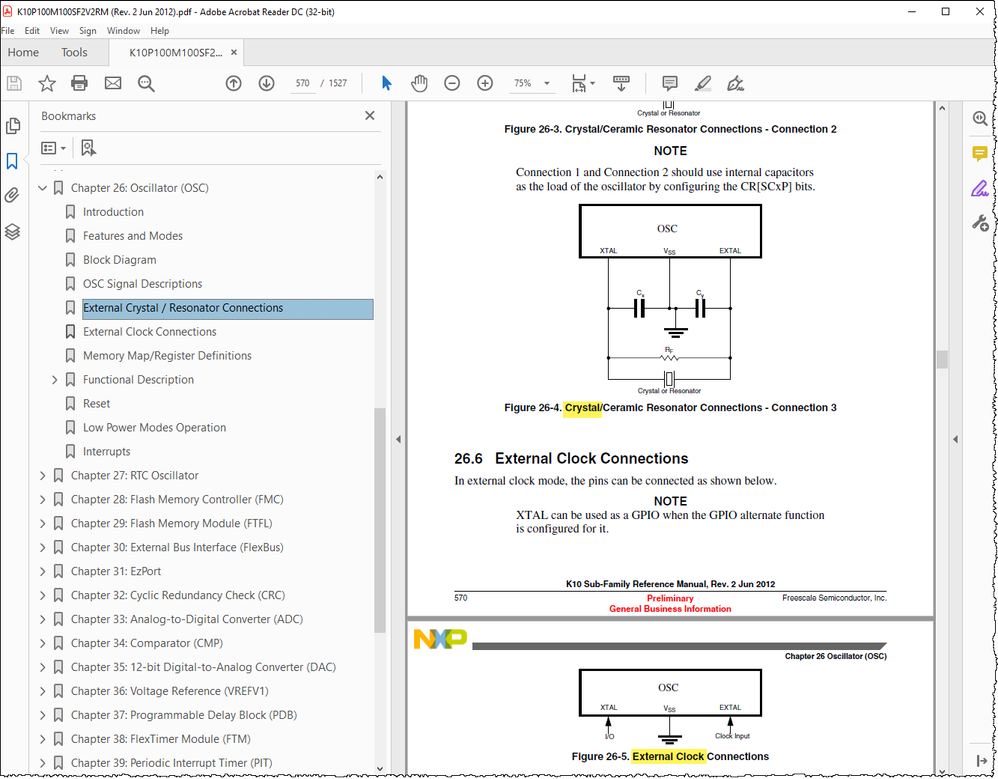Open the Sign menu
The width and height of the screenshot is (998, 779).
point(88,31)
